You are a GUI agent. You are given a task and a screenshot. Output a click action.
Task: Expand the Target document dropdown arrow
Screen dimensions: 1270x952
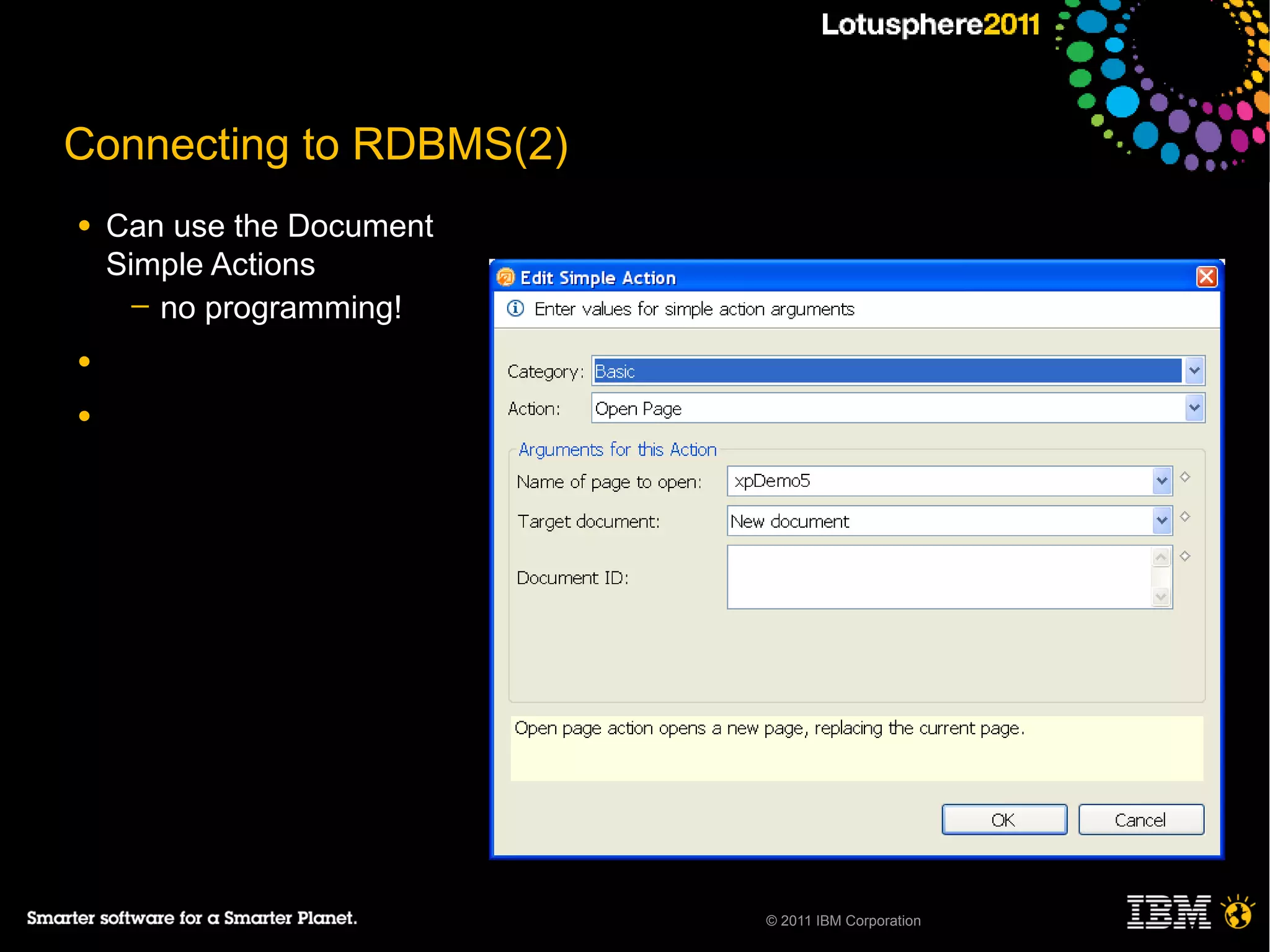1161,520
